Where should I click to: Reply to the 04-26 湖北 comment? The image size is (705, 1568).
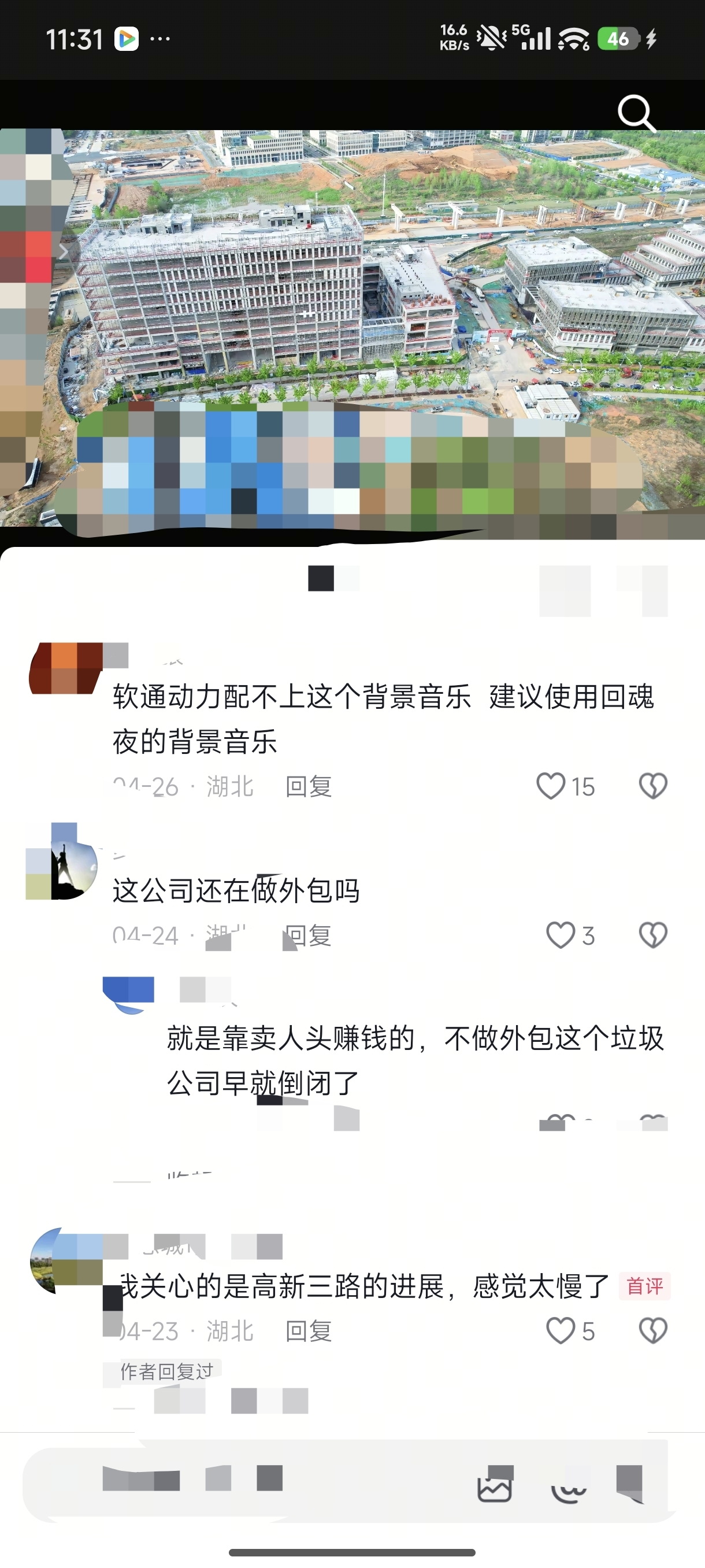click(309, 786)
